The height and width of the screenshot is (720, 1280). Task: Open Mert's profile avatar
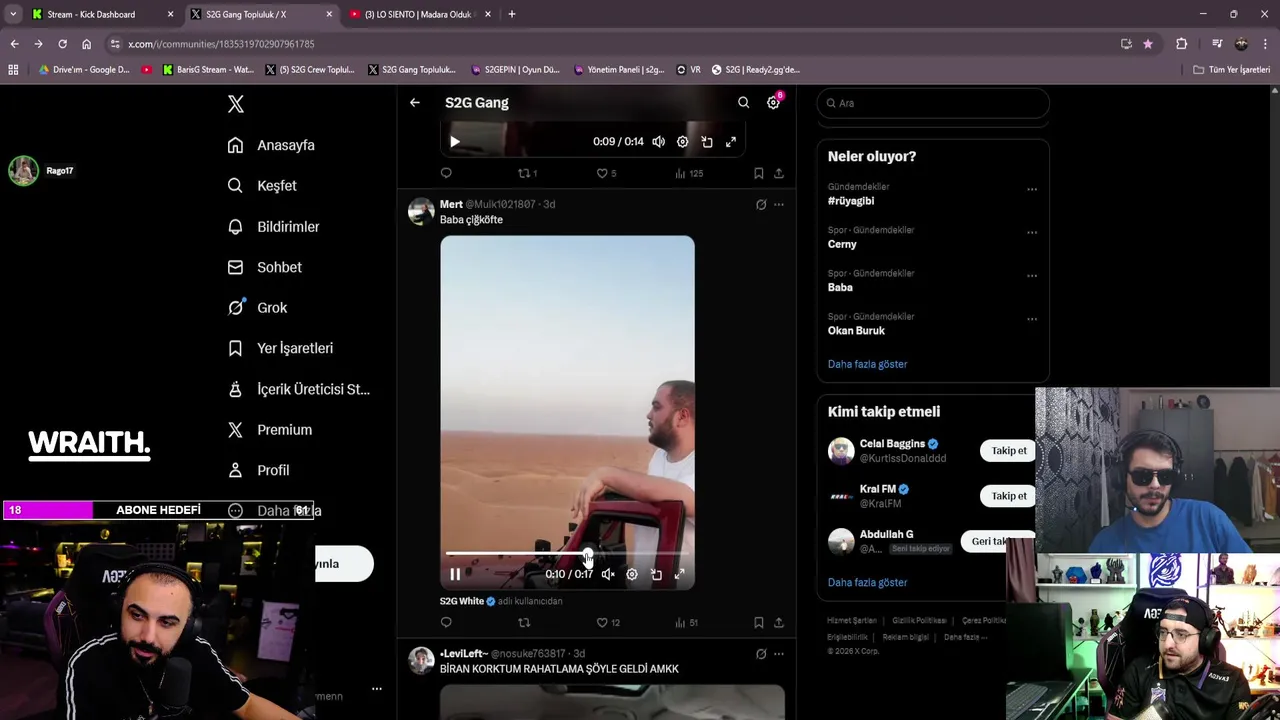pyautogui.click(x=421, y=211)
